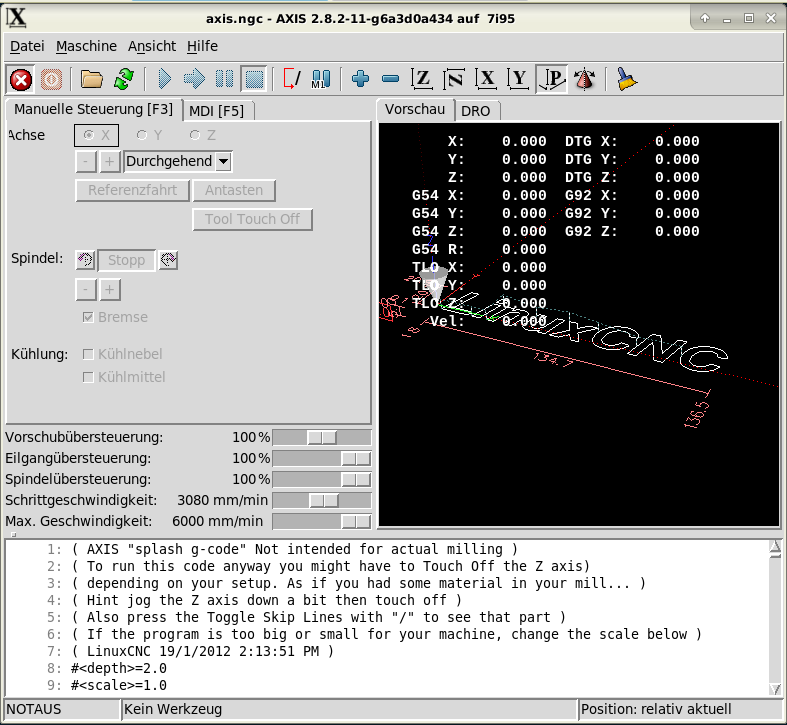Open the X window menu icon
This screenshot has width=787, height=725.
16,18
